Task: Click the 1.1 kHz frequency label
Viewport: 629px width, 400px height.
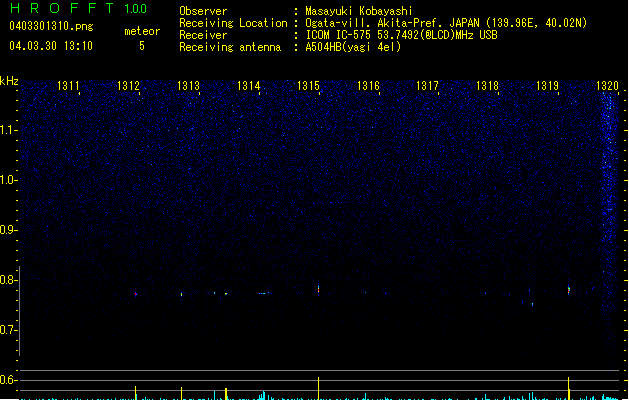Action: pyautogui.click(x=9, y=130)
